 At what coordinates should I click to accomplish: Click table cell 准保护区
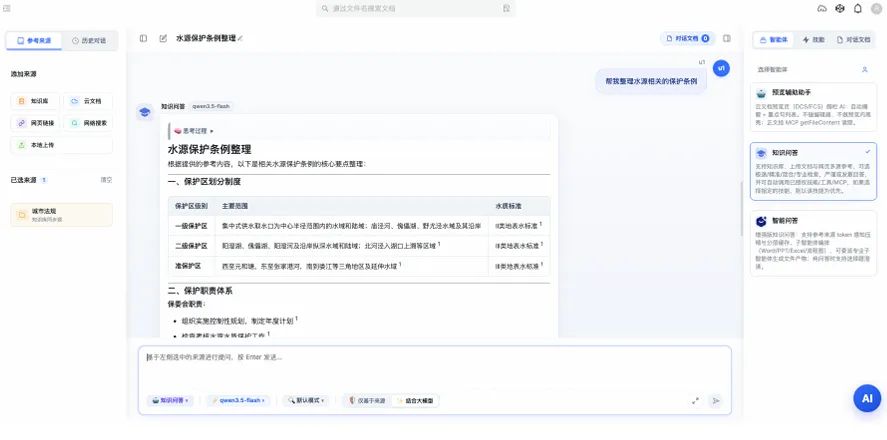(191, 266)
